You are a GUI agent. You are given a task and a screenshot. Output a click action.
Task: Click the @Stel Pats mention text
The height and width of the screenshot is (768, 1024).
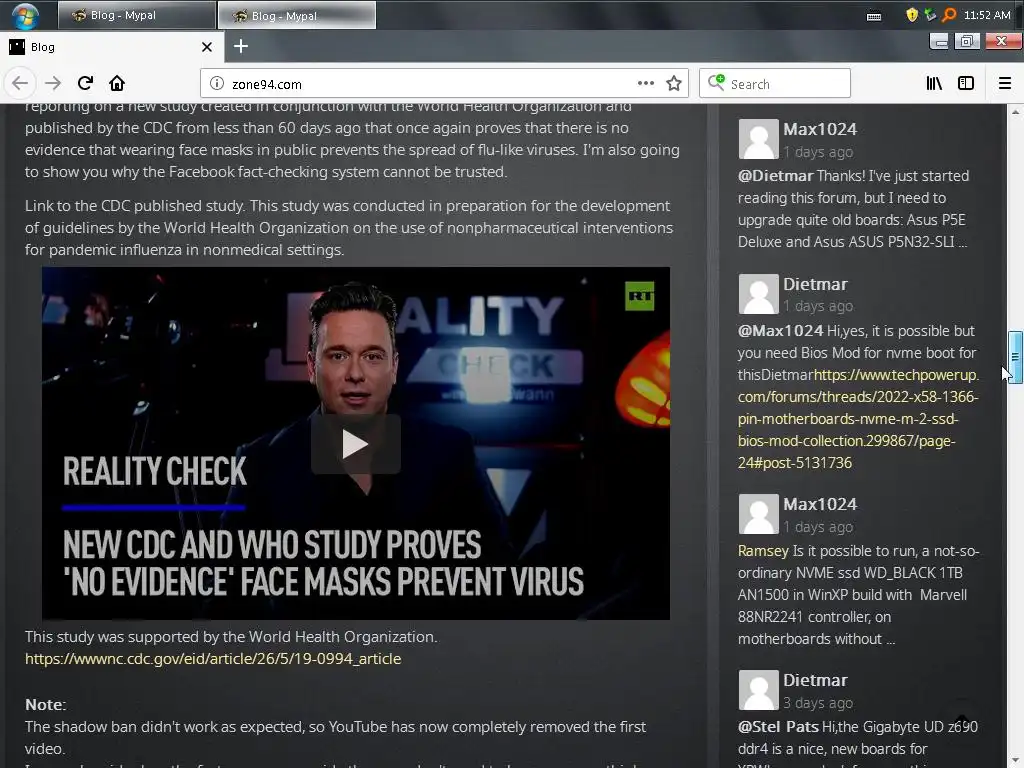778,727
